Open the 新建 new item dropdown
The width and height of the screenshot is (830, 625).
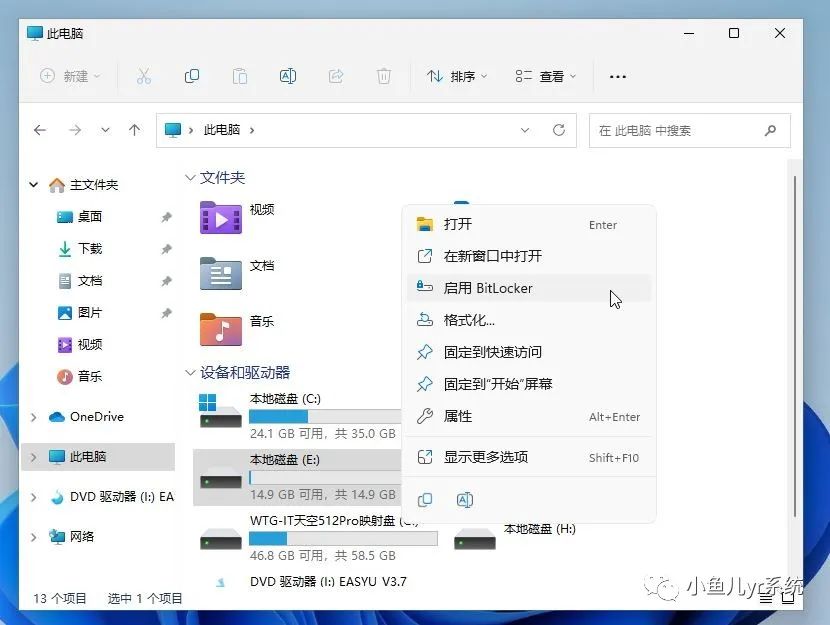click(70, 76)
